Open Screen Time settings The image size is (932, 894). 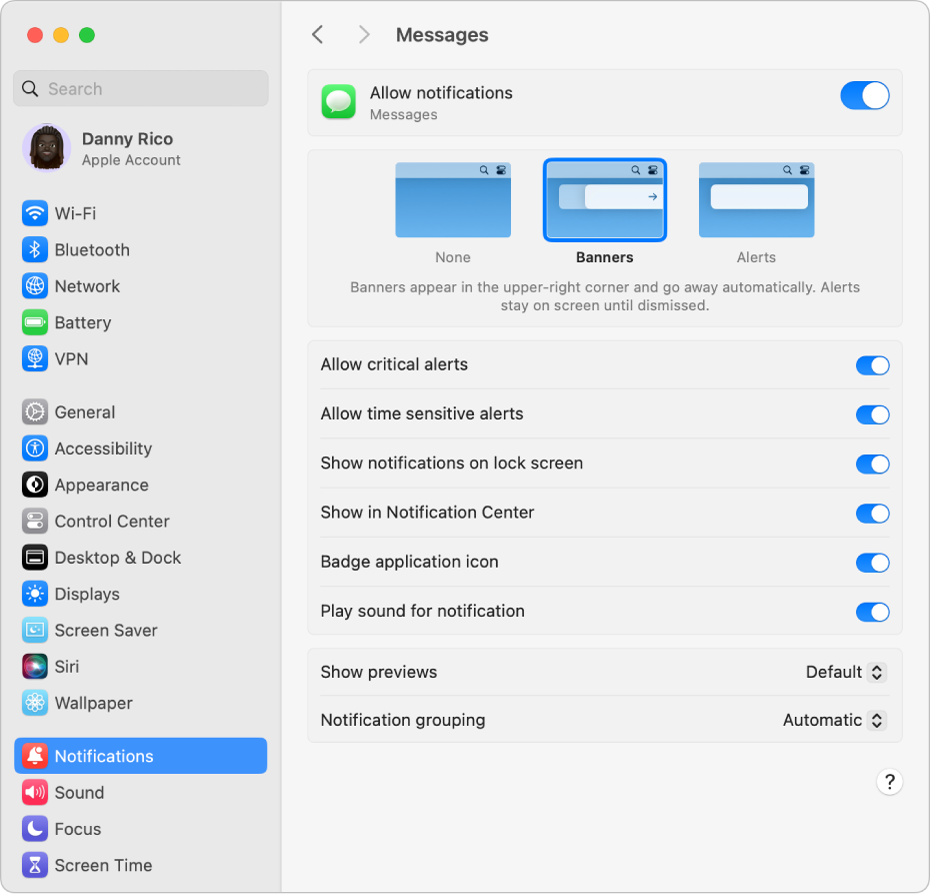coord(36,865)
